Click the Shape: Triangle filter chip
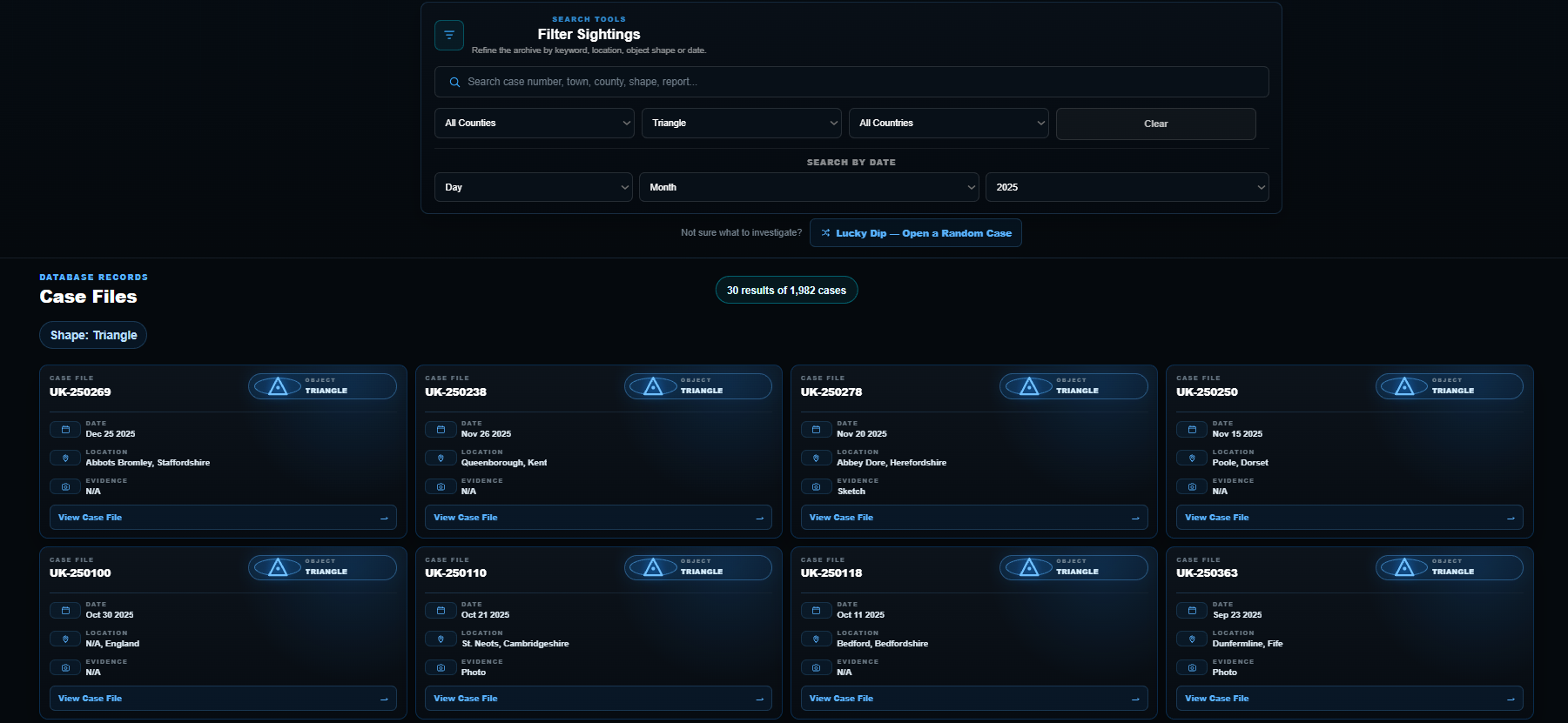1568x723 pixels. [93, 335]
